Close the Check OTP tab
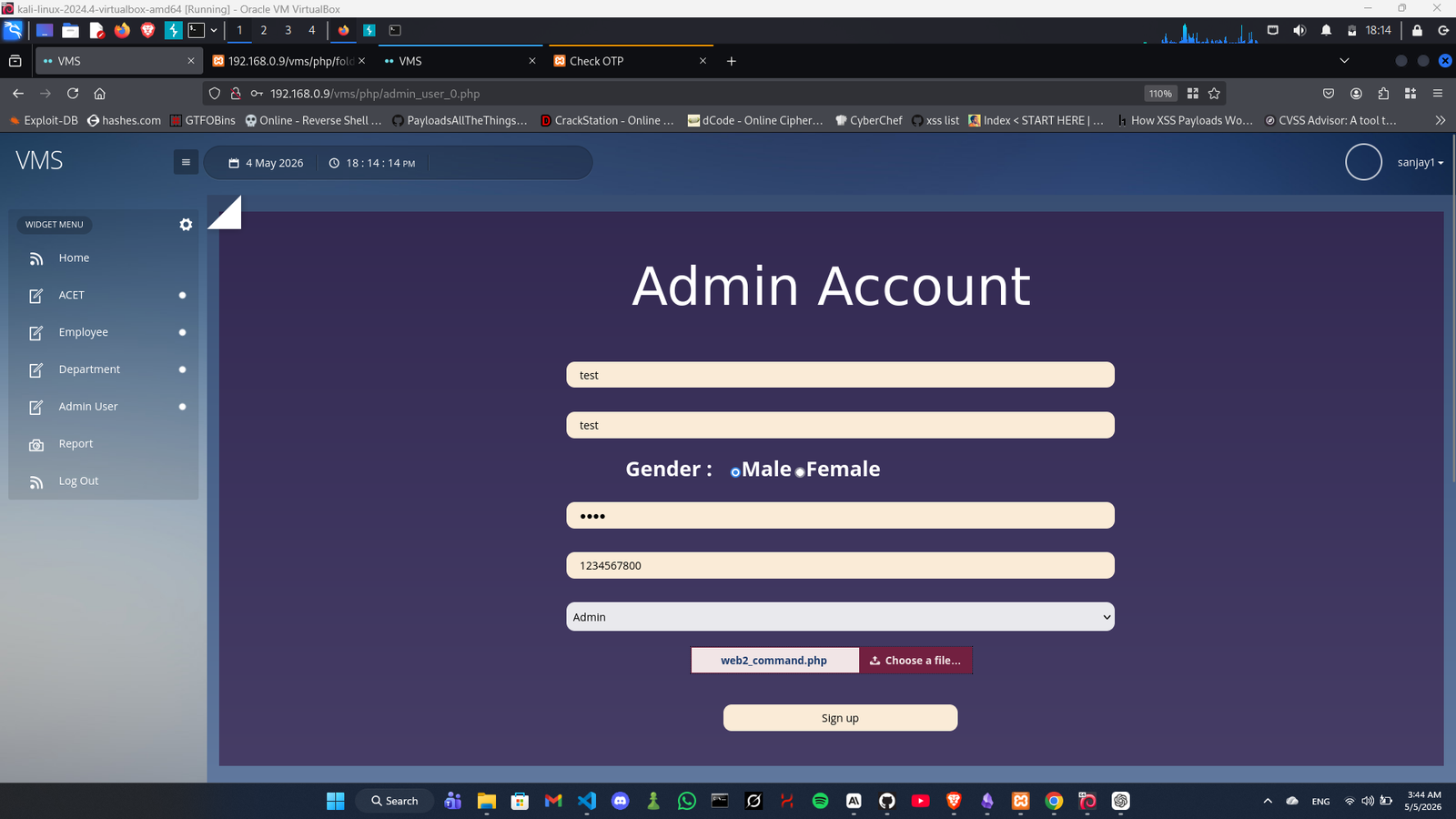The width and height of the screenshot is (1456, 819). pyautogui.click(x=703, y=61)
